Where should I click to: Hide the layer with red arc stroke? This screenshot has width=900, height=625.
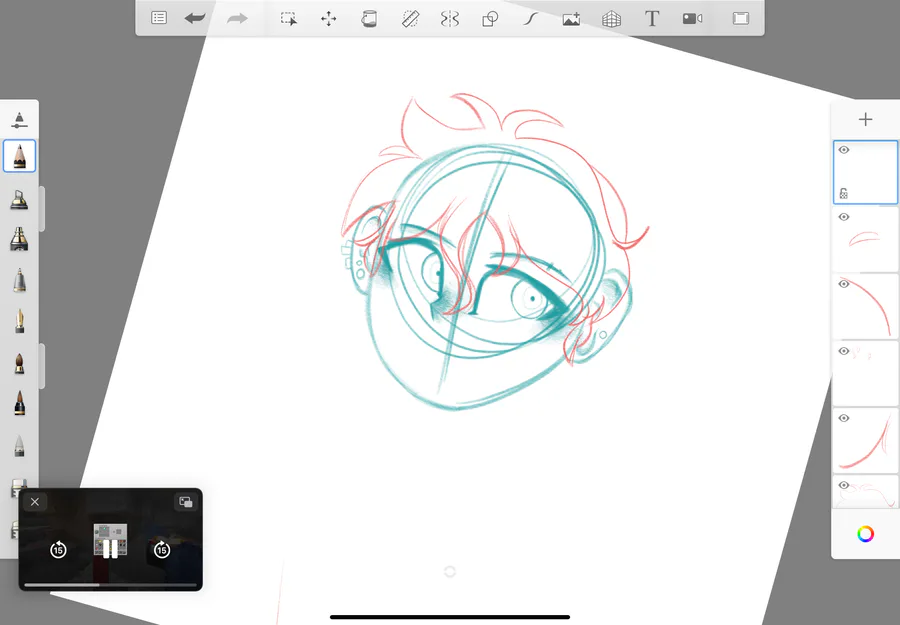pos(844,284)
